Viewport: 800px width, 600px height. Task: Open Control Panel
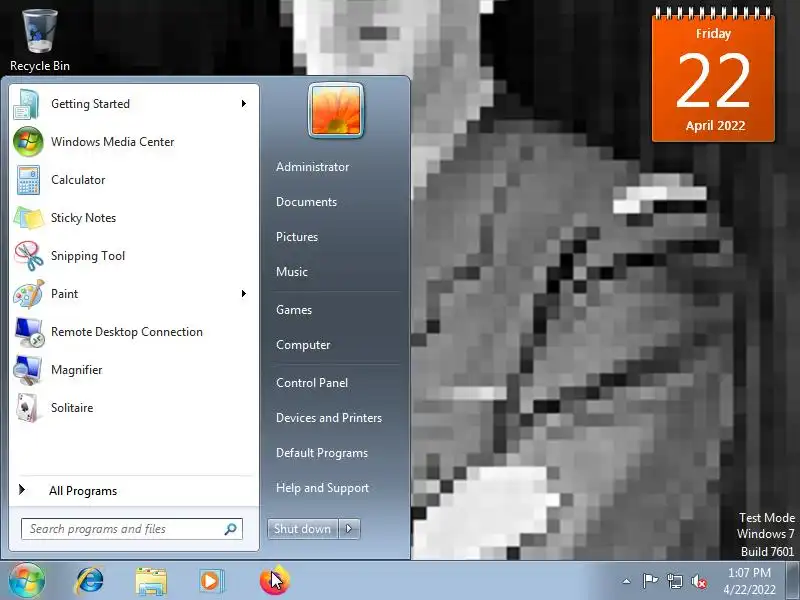[312, 383]
